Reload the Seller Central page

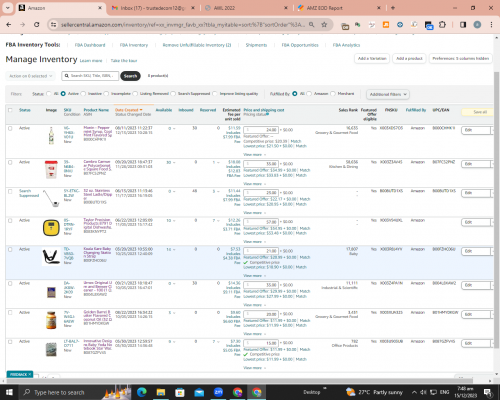[37, 25]
